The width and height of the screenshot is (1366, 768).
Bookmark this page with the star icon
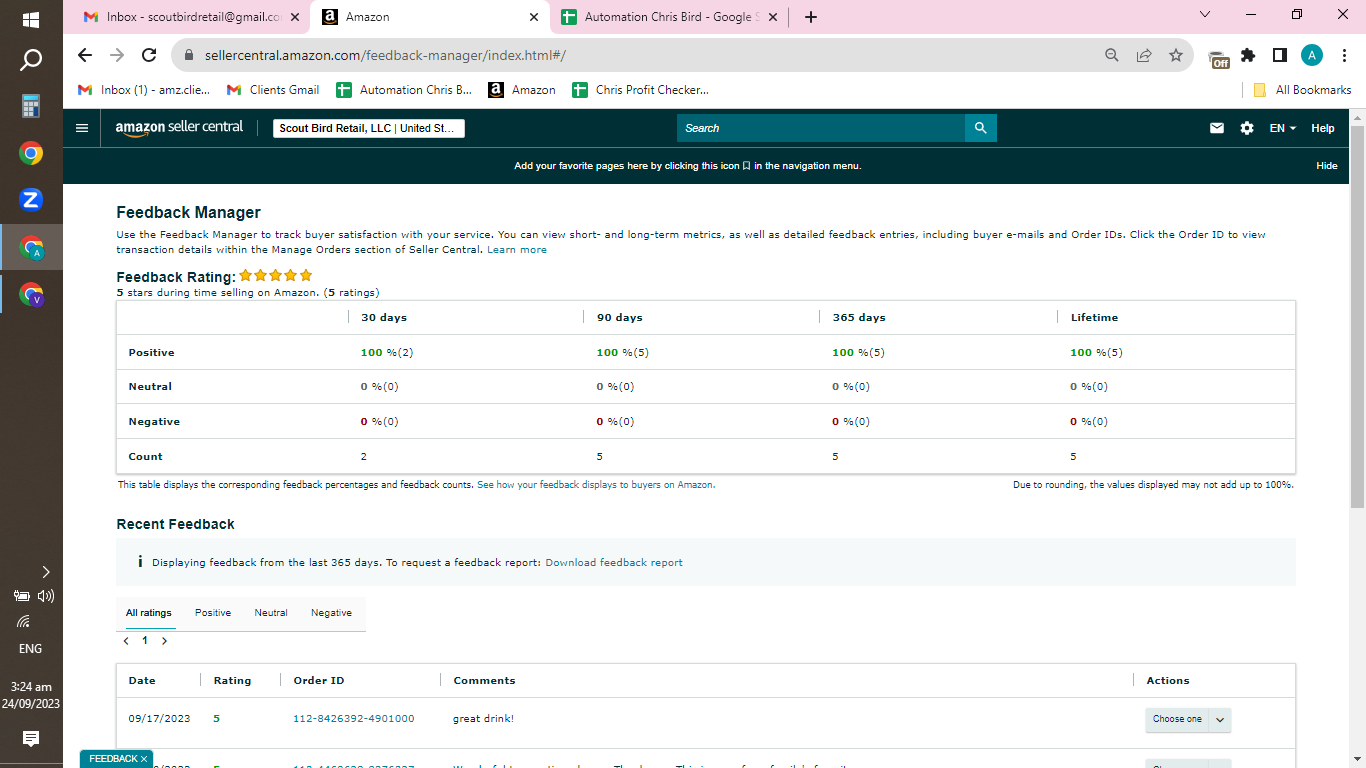1176,55
